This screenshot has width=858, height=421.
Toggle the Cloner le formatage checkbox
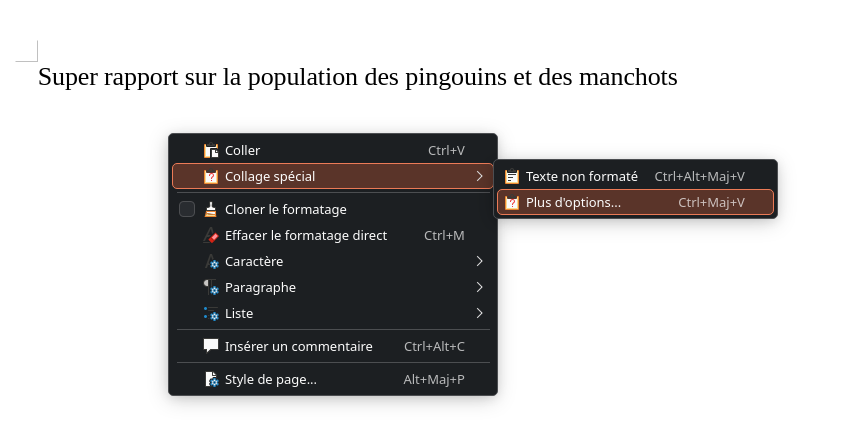click(x=187, y=209)
